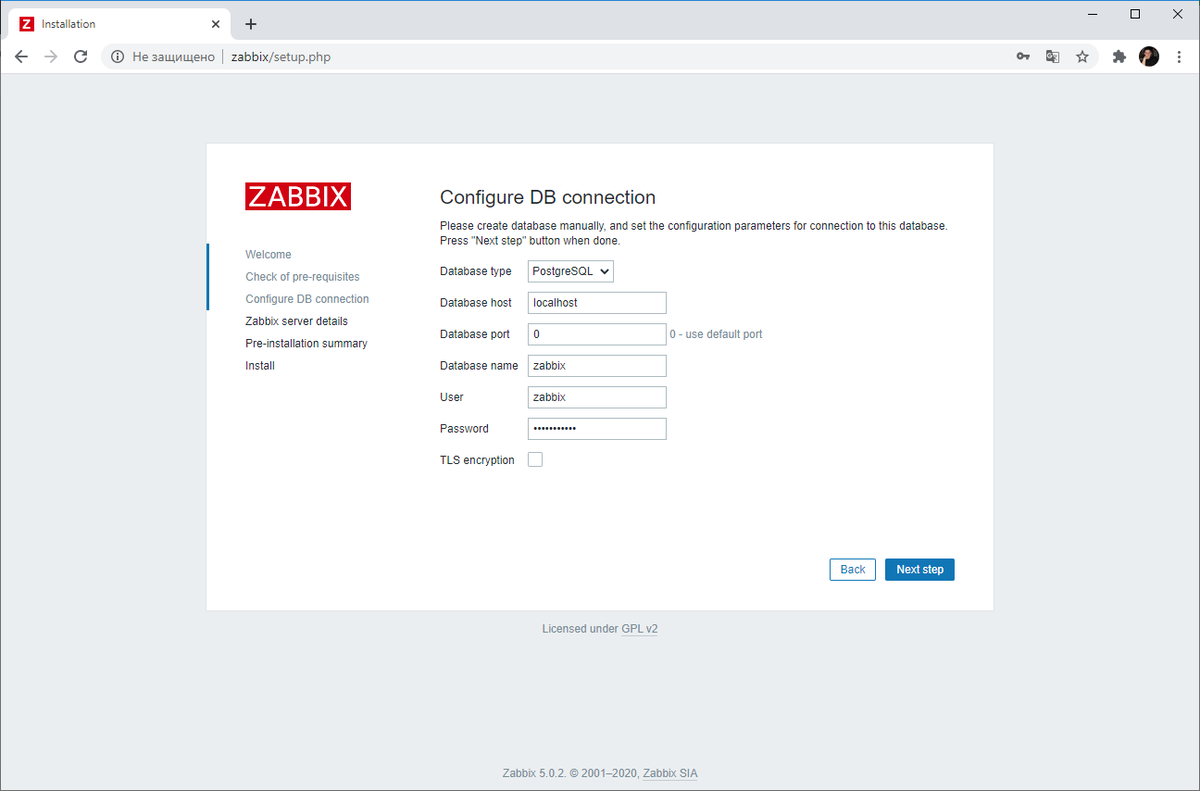Bookmark this page with the star icon
Screen dimensions: 1200x791
tap(1083, 57)
